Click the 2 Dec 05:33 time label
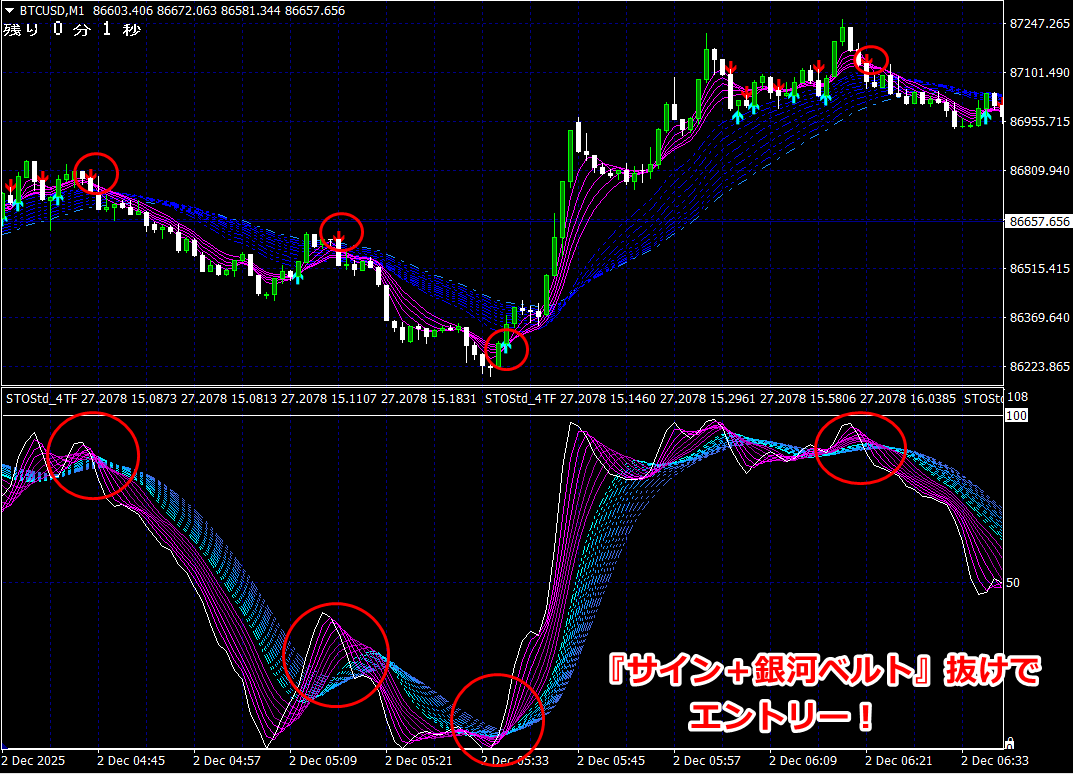The image size is (1073, 775). point(516,761)
